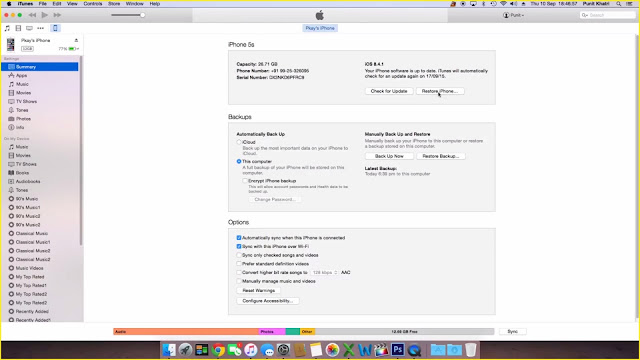640x360 pixels.
Task: Click the play button
Action: pyautogui.click(x=45, y=15)
